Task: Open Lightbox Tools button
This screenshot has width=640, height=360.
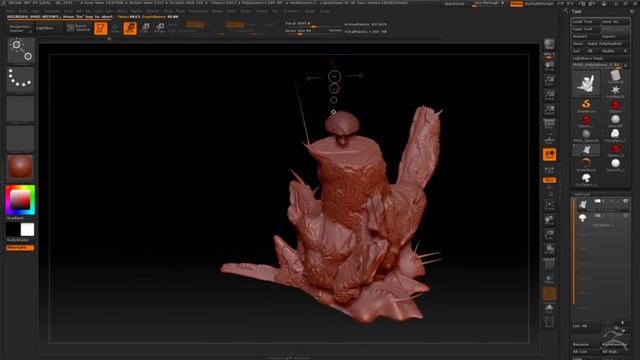Action: click(600, 58)
